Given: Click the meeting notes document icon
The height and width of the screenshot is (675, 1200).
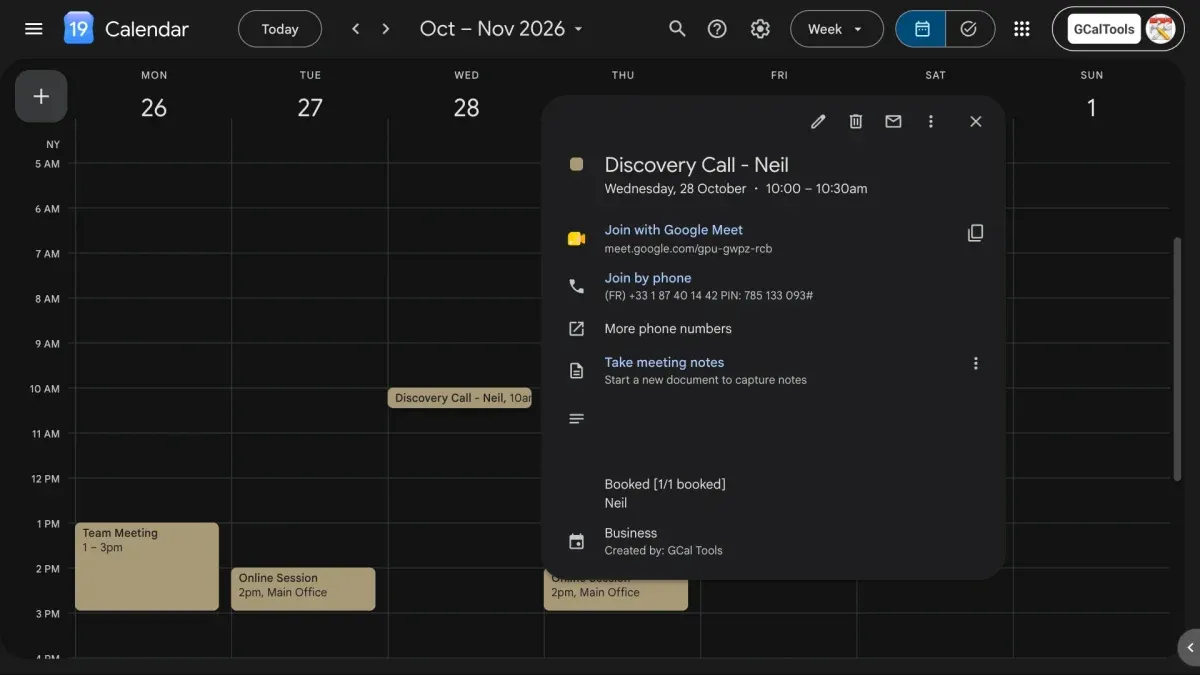Looking at the screenshot, I should 576,371.
